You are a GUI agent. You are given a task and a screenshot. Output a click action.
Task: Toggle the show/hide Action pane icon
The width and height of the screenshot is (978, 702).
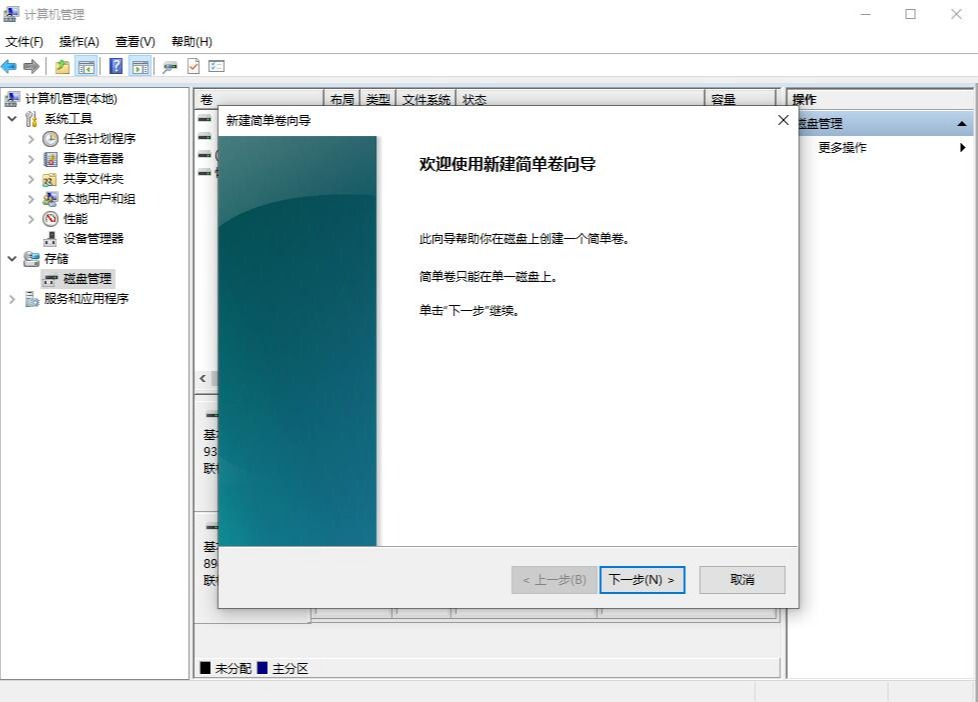tap(140, 66)
